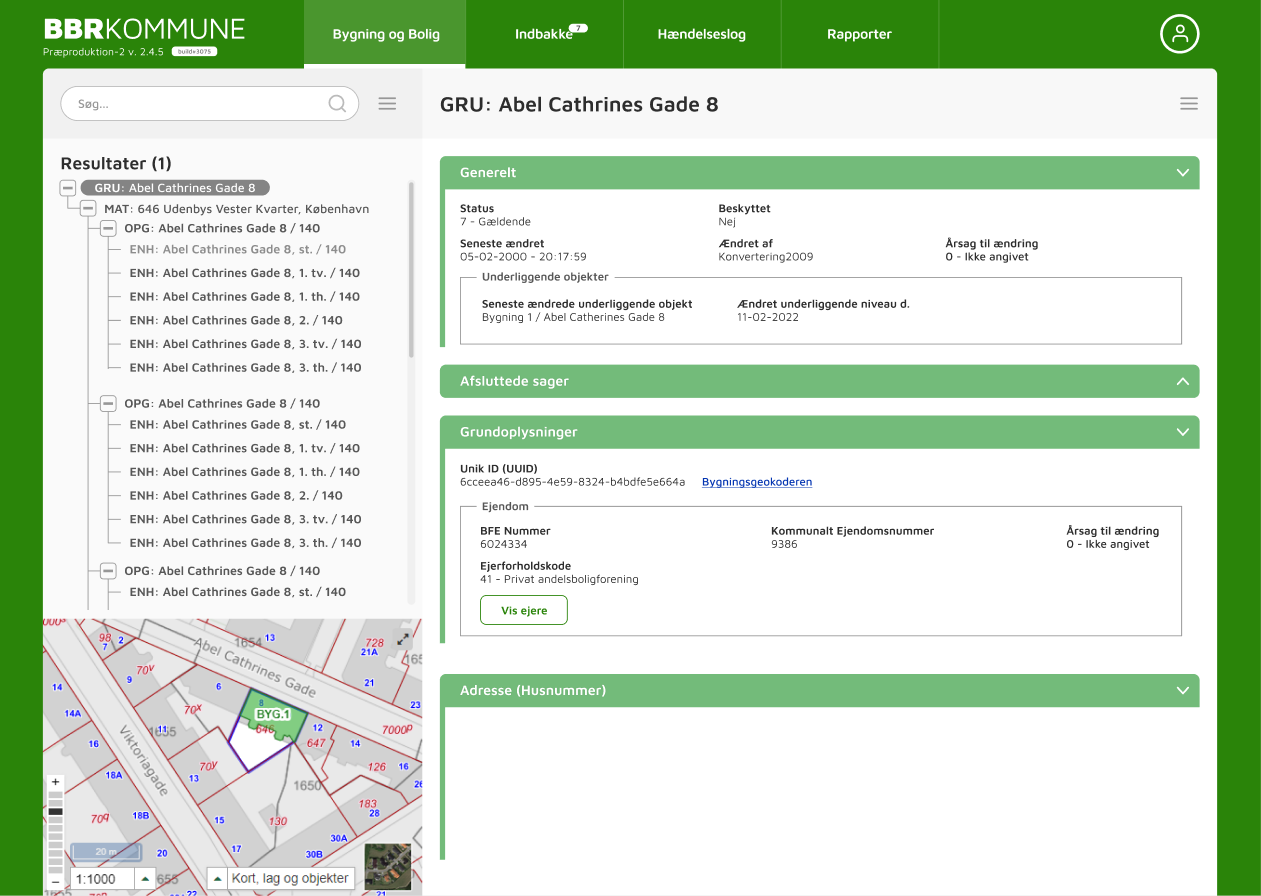Select ENH Abel Cathrines Gade 8, 2. unit
This screenshot has height=896, width=1261.
tap(235, 321)
